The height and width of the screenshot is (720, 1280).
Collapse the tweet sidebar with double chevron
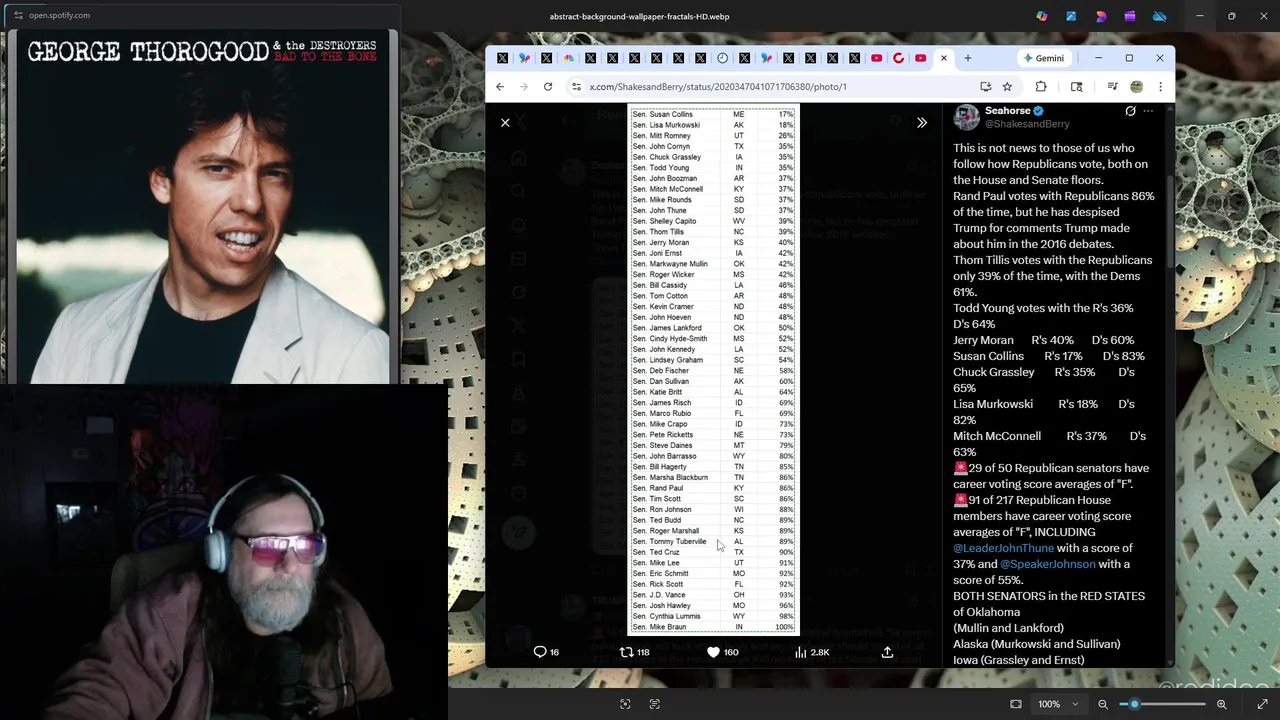pyautogui.click(x=922, y=122)
